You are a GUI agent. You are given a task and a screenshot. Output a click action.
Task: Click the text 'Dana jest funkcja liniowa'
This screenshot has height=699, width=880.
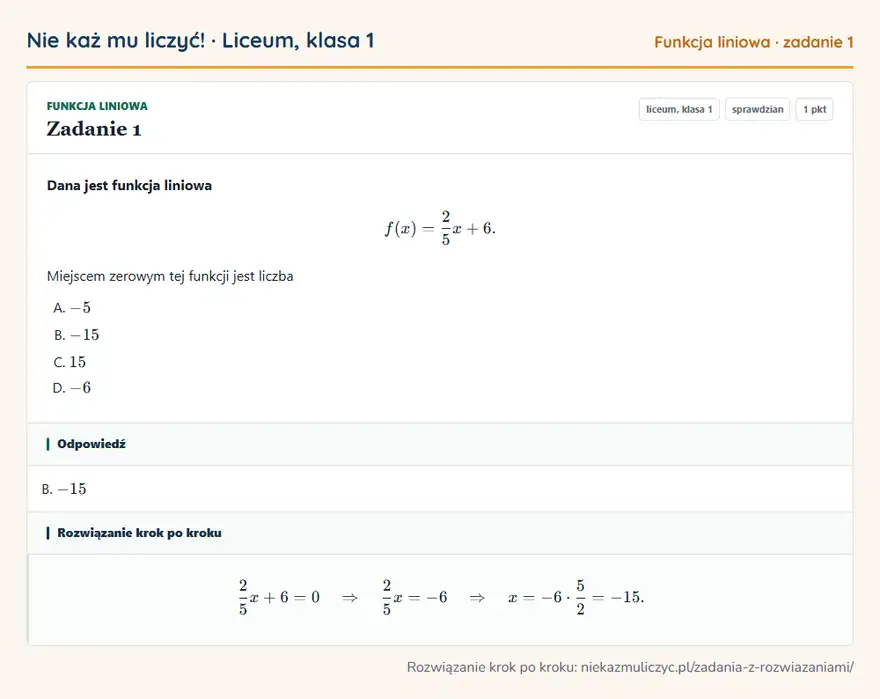129,185
